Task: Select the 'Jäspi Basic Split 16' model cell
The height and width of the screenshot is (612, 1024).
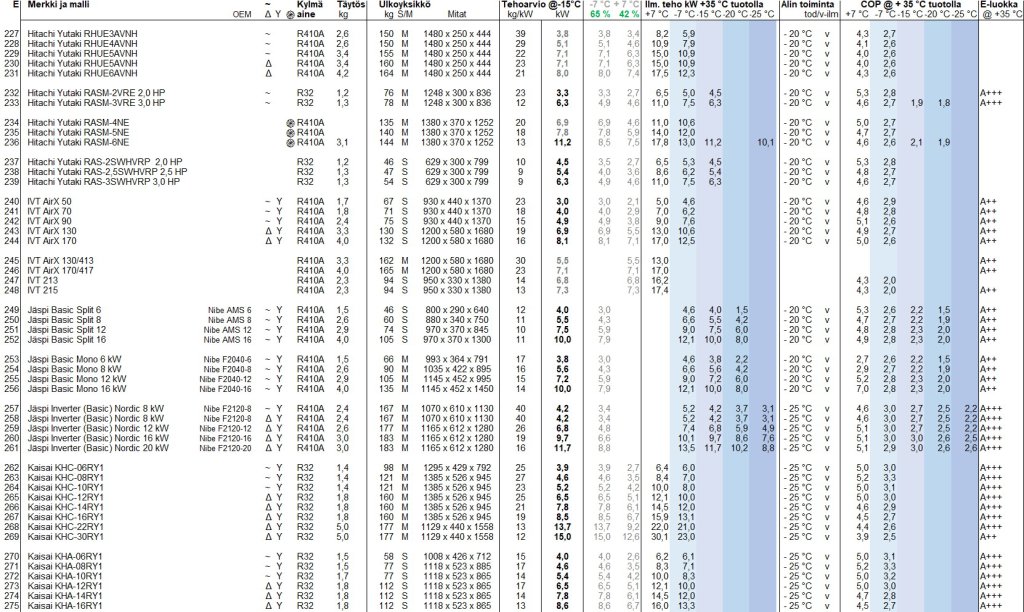Action: (x=67, y=340)
